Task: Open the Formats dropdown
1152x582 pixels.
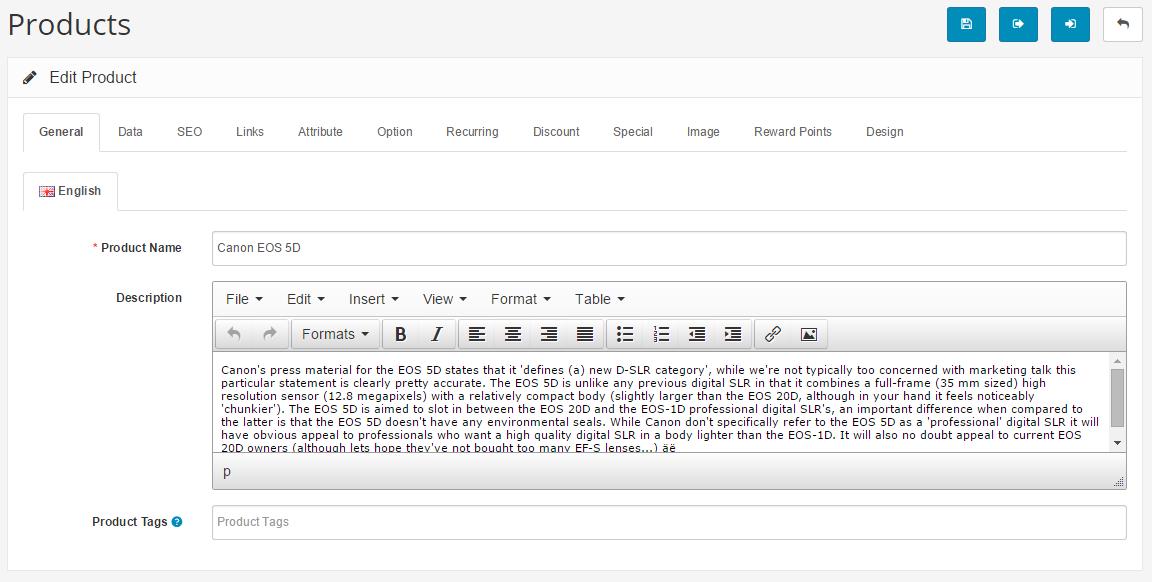Action: tap(336, 334)
